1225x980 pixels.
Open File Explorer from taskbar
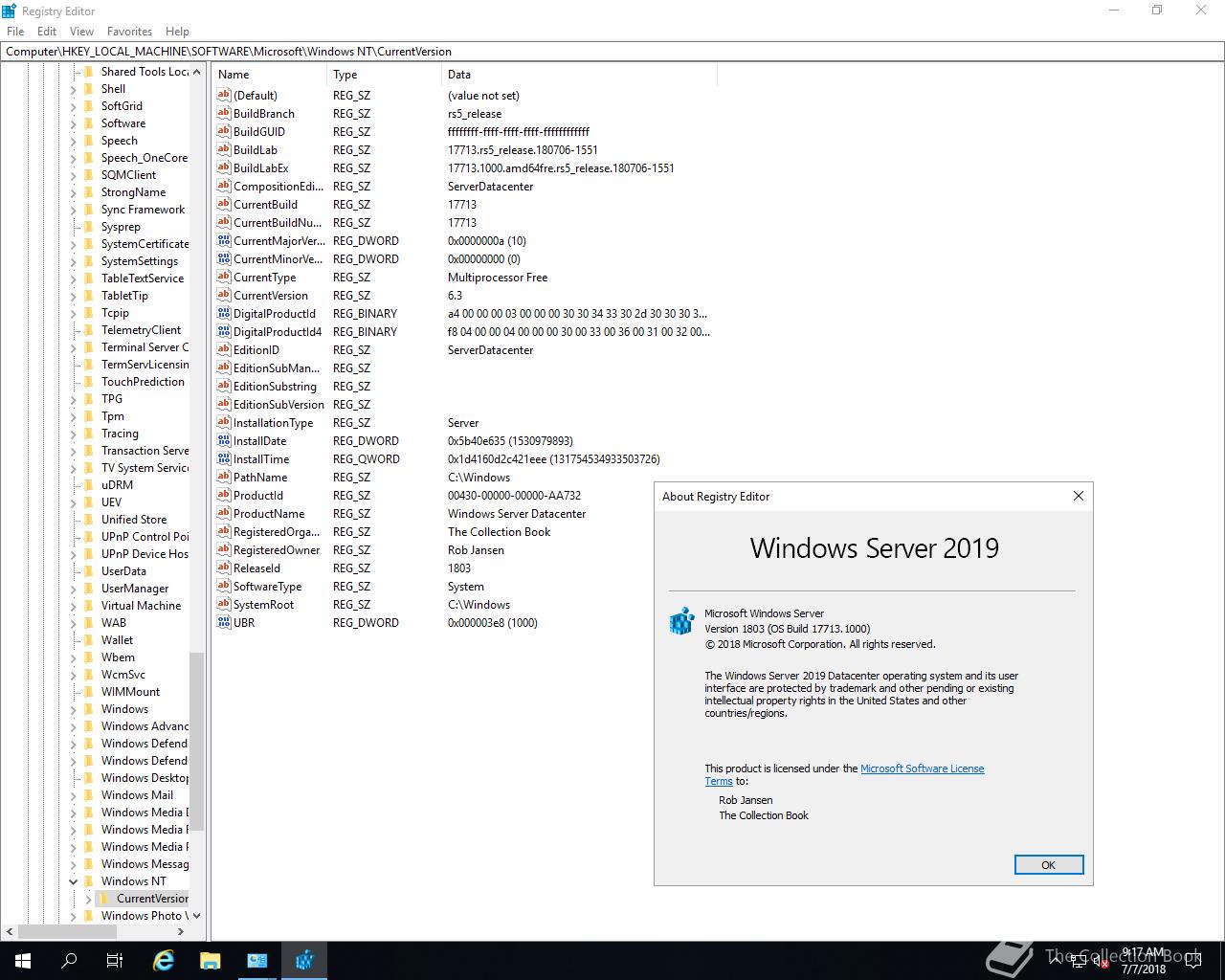[x=210, y=960]
